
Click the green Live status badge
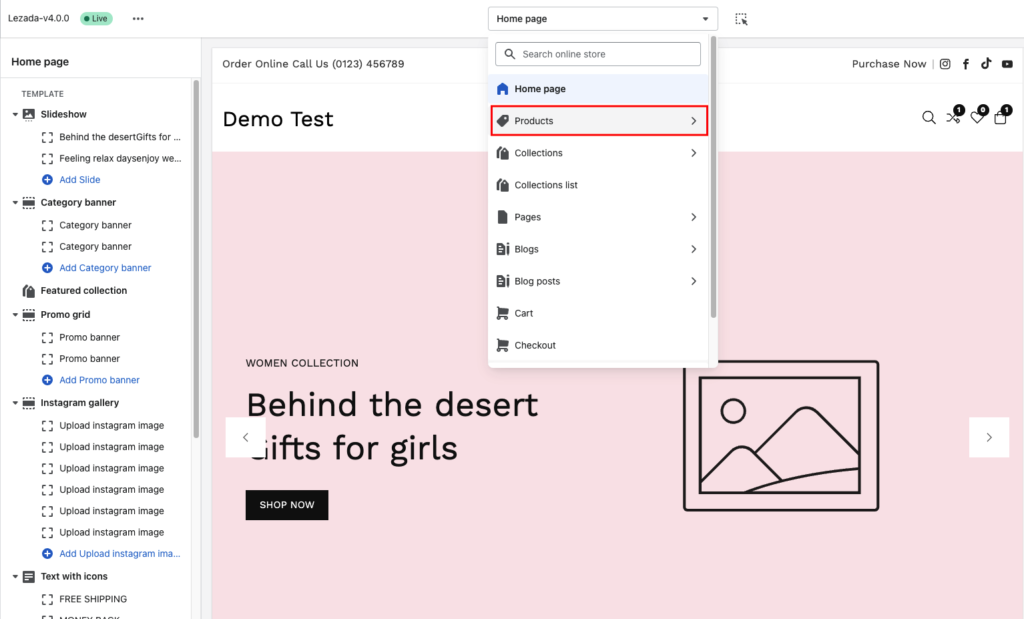(x=97, y=18)
